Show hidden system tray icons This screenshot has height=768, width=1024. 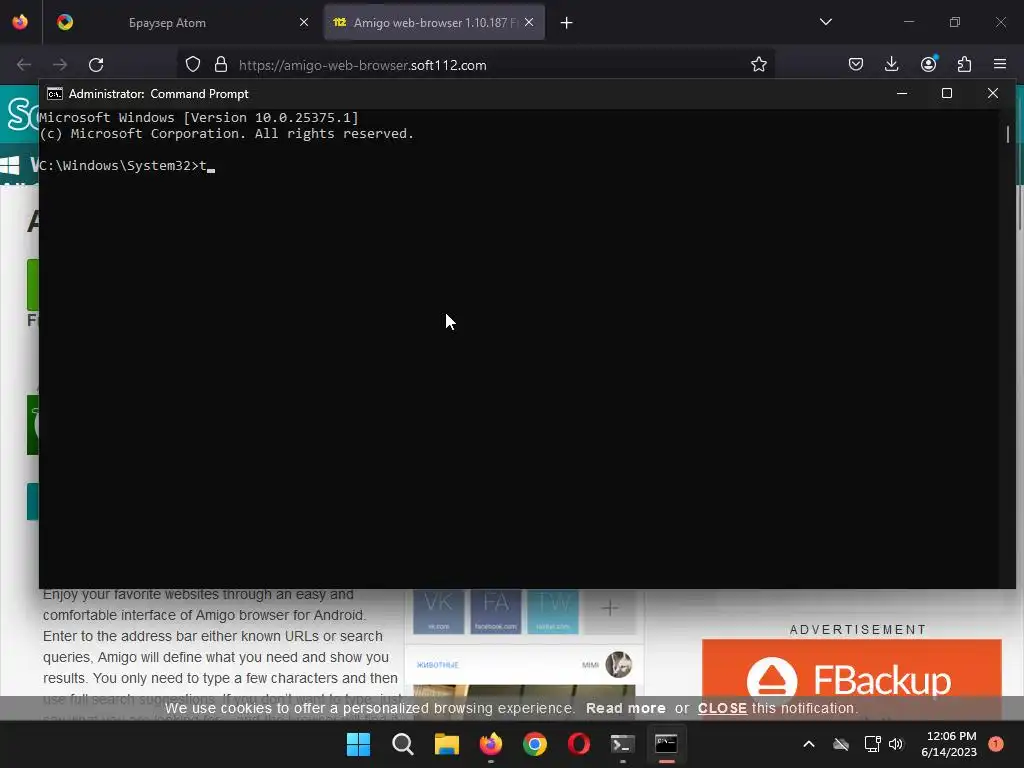coord(808,744)
